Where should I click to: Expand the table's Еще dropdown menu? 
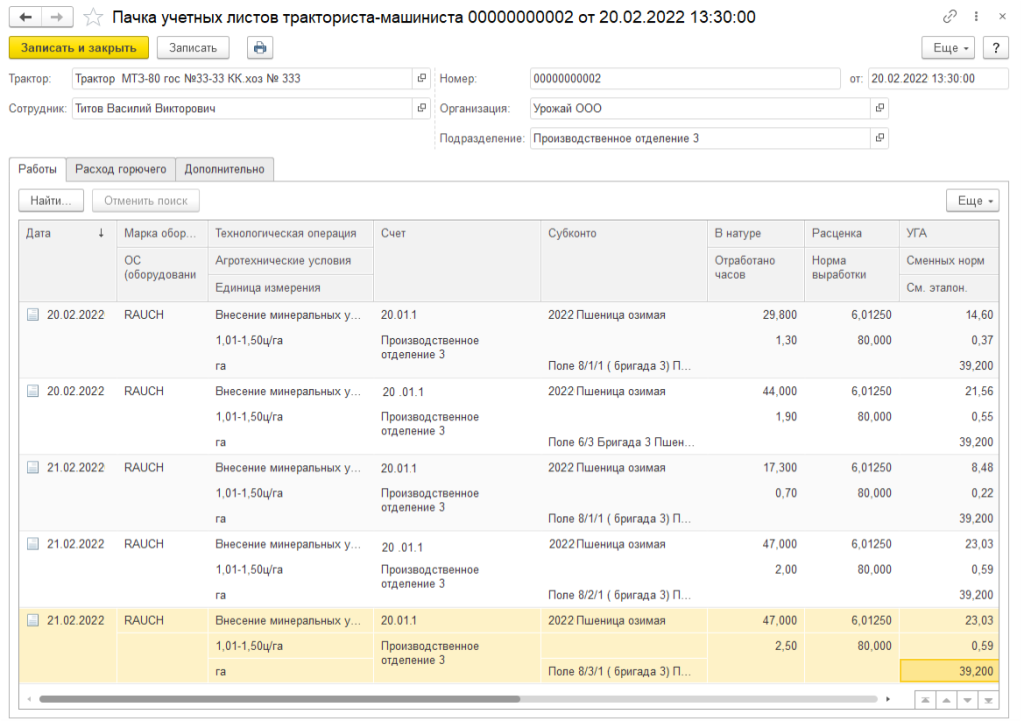point(975,201)
